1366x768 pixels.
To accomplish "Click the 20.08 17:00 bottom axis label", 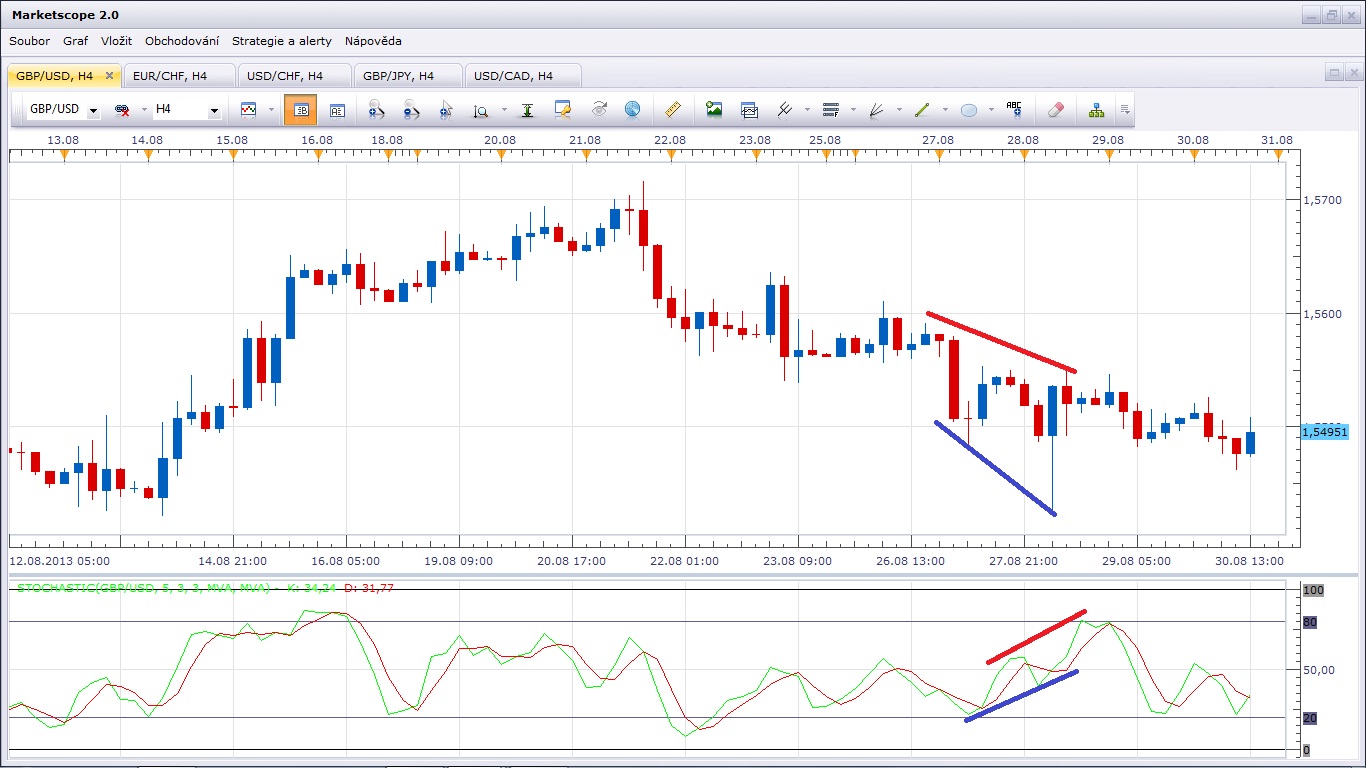I will coord(574,561).
